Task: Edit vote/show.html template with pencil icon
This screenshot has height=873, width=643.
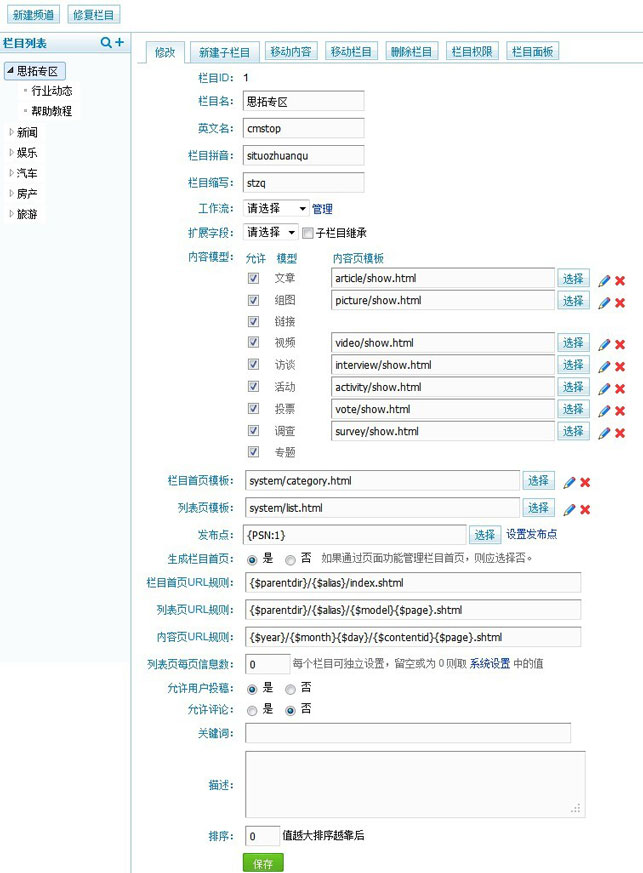Action: point(604,411)
